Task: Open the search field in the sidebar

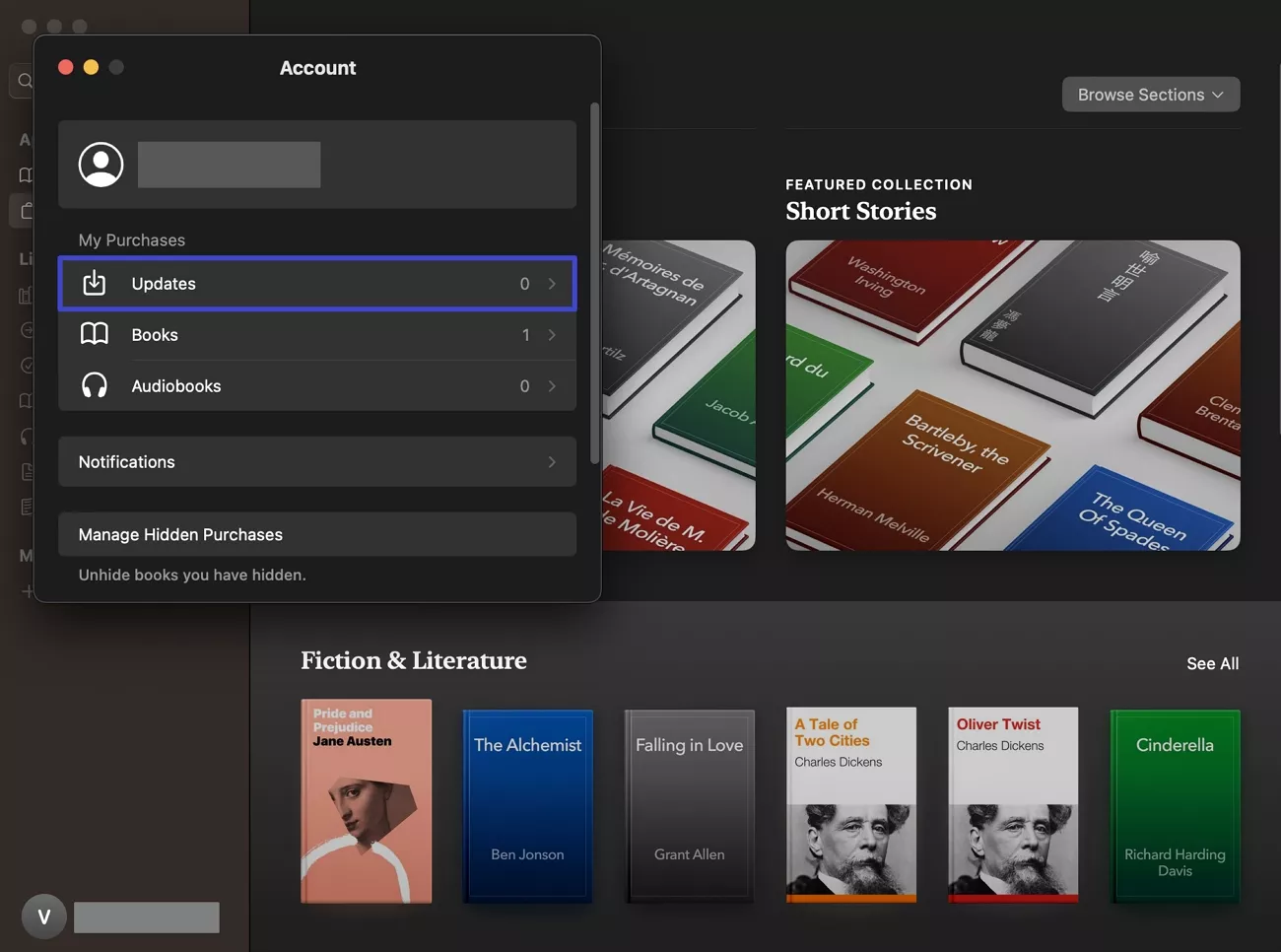Action: pyautogui.click(x=27, y=80)
